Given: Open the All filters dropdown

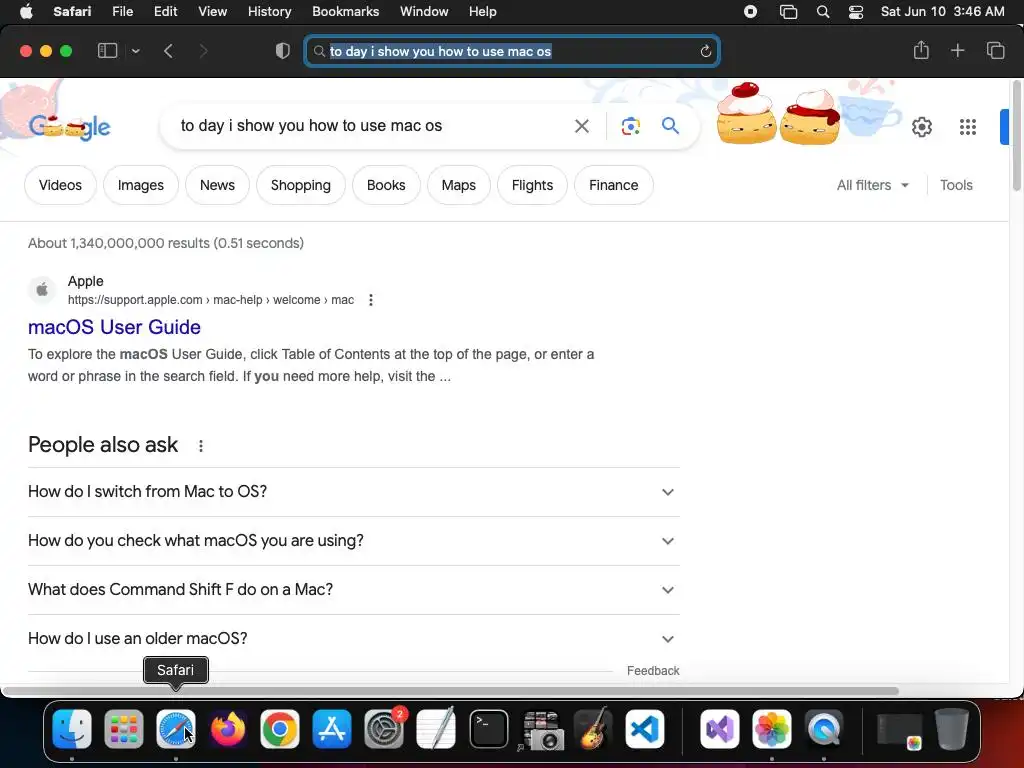Looking at the screenshot, I should click(x=872, y=185).
